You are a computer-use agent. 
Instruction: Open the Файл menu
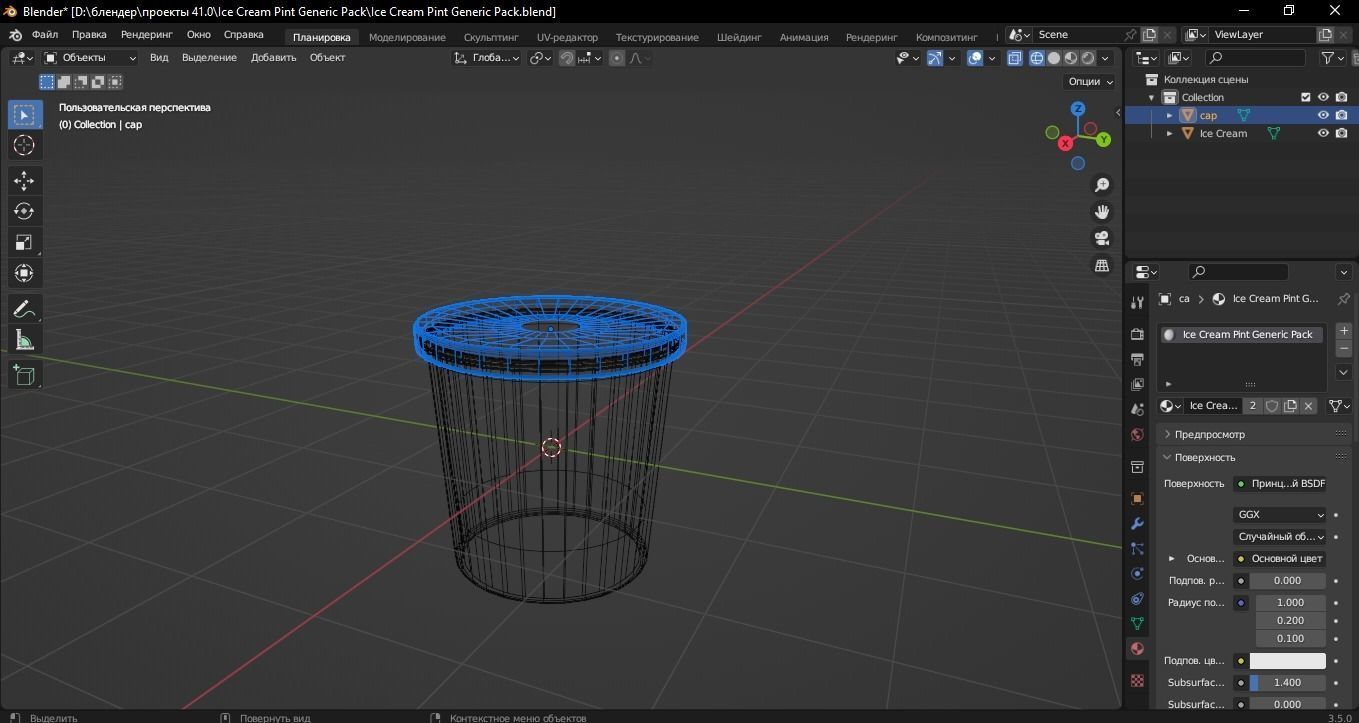(x=45, y=35)
